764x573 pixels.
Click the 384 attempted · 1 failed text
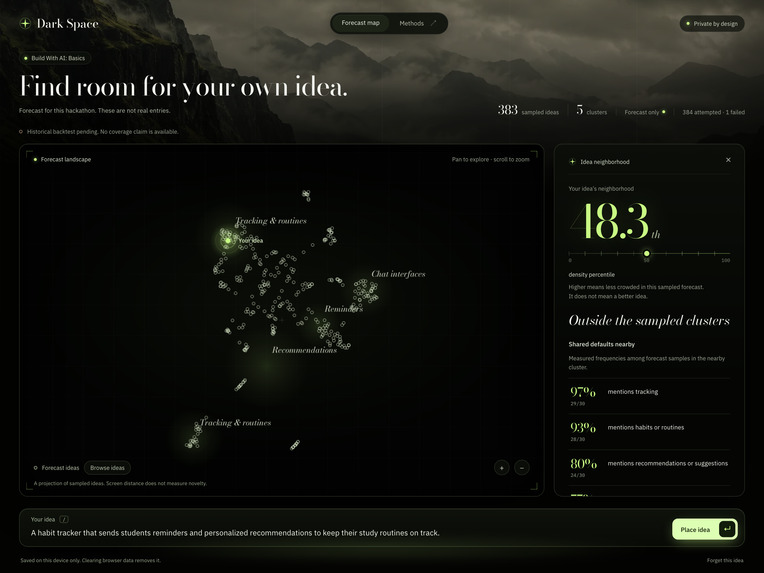pos(713,112)
